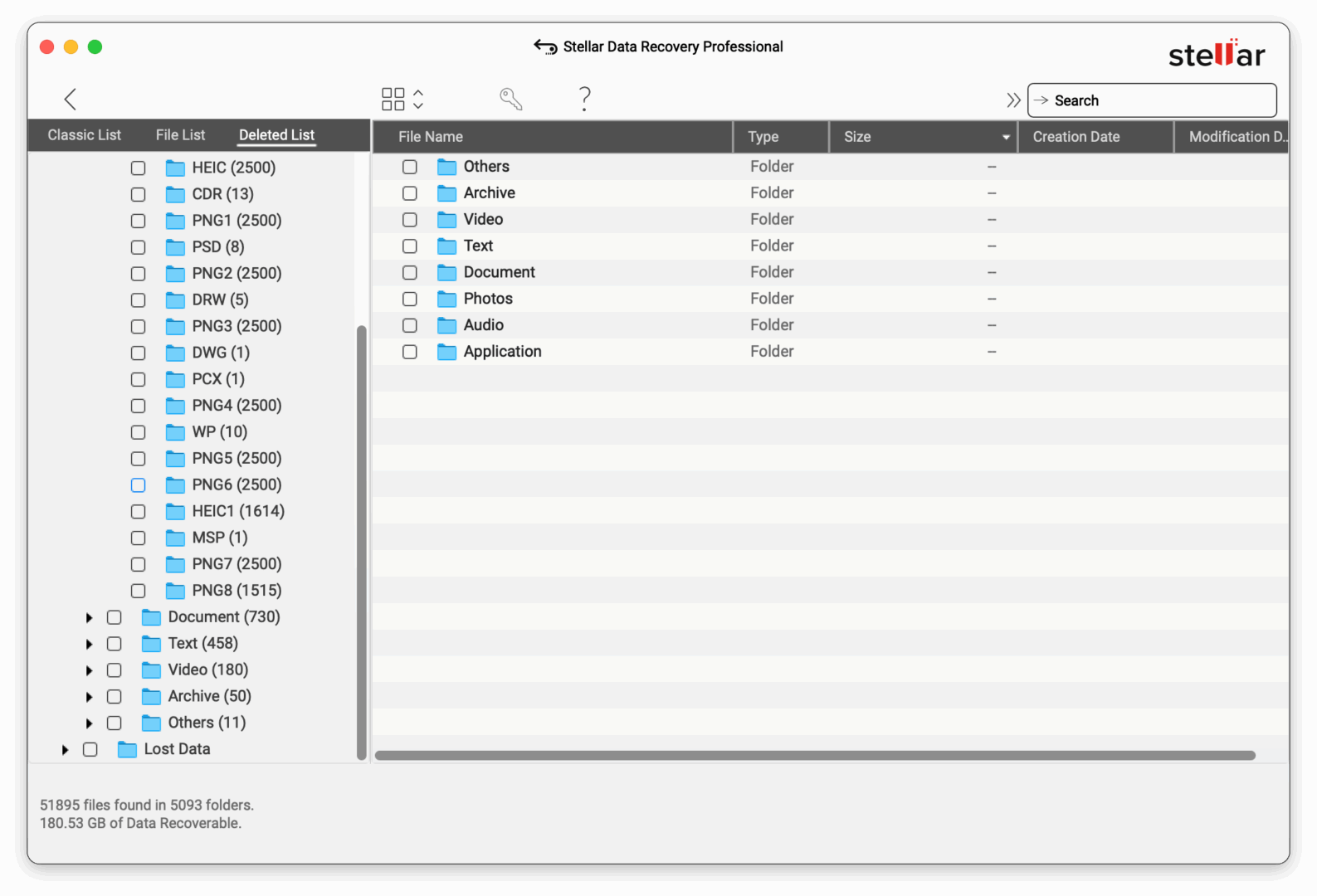Expand the Document (730) tree node
Image resolution: width=1317 pixels, height=896 pixels.
tap(89, 618)
